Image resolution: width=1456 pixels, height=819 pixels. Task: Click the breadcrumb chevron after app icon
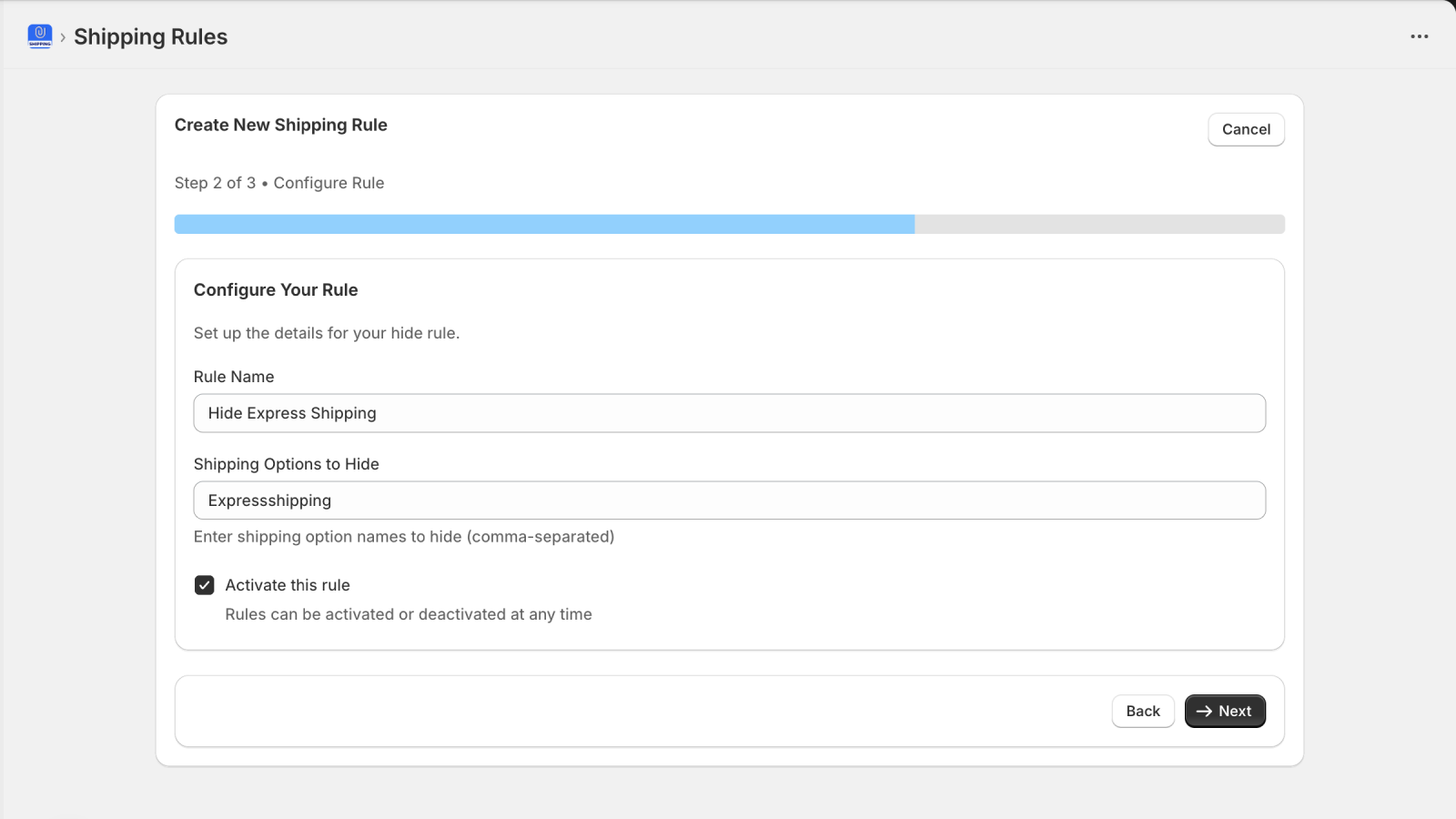click(62, 37)
